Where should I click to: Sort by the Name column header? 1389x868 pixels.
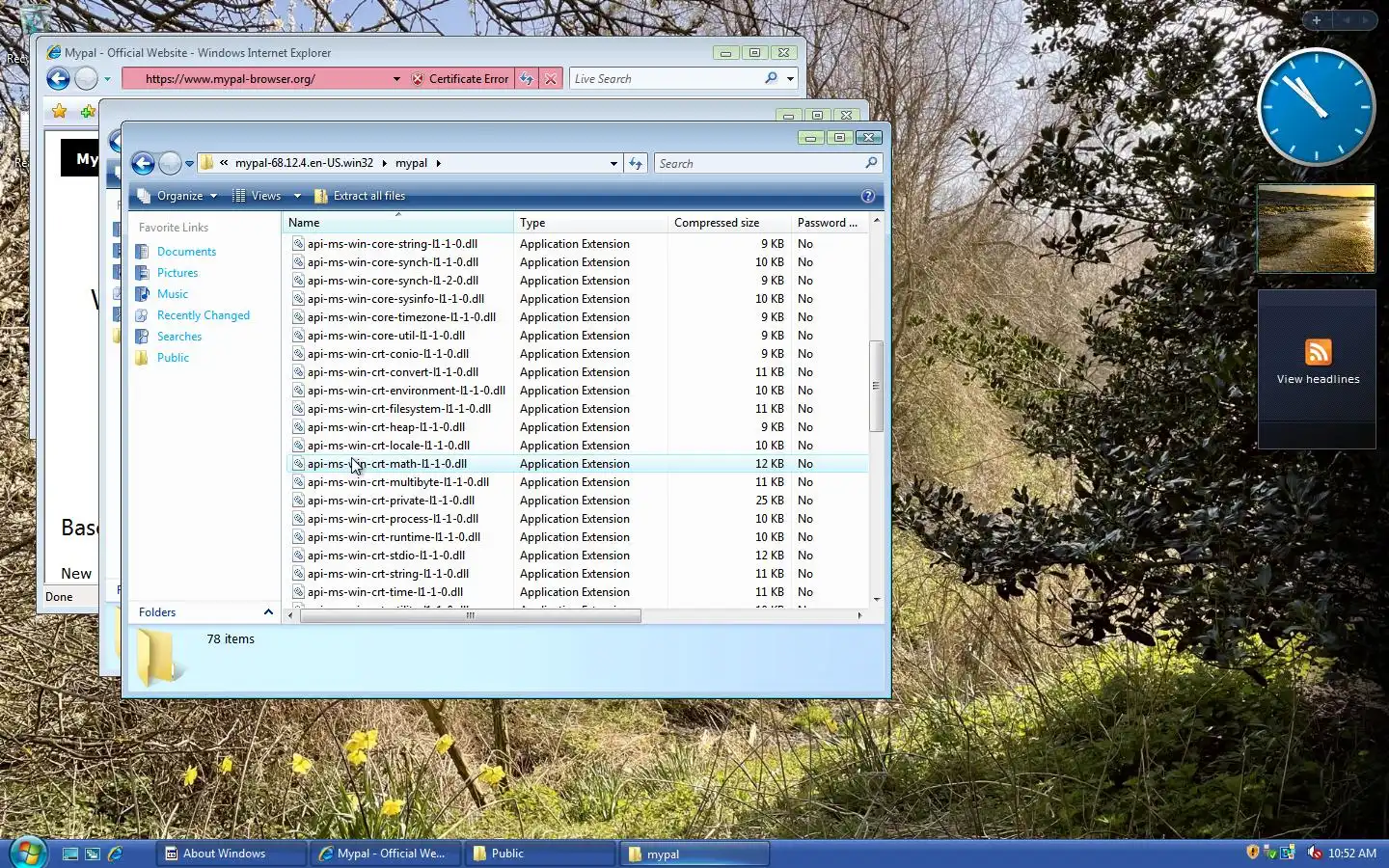click(397, 223)
